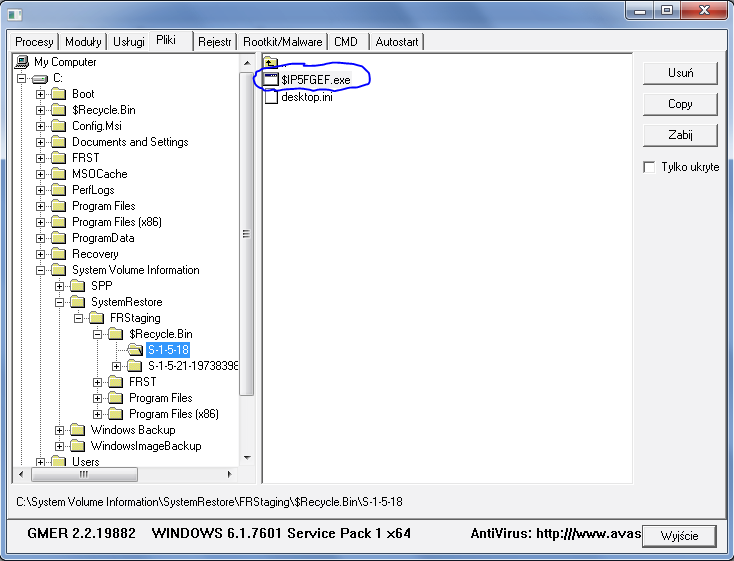Screen dimensions: 734x561
Task: Click the tree horizontal scrollbar thumb
Action: pos(84,474)
